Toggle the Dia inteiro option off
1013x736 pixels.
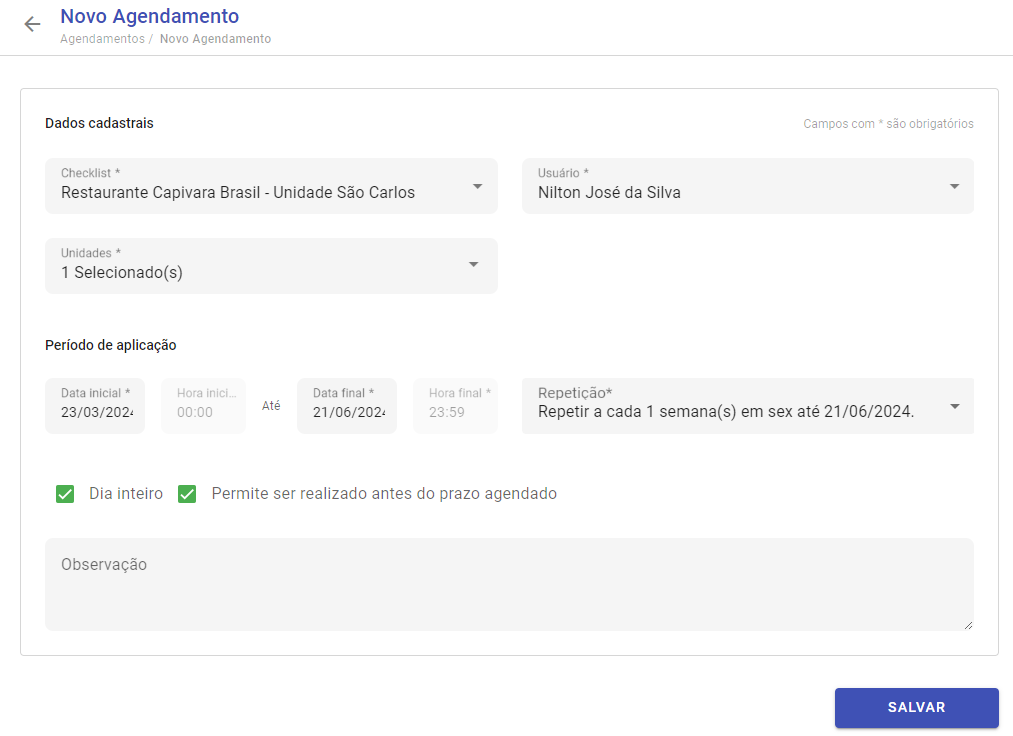coord(65,493)
